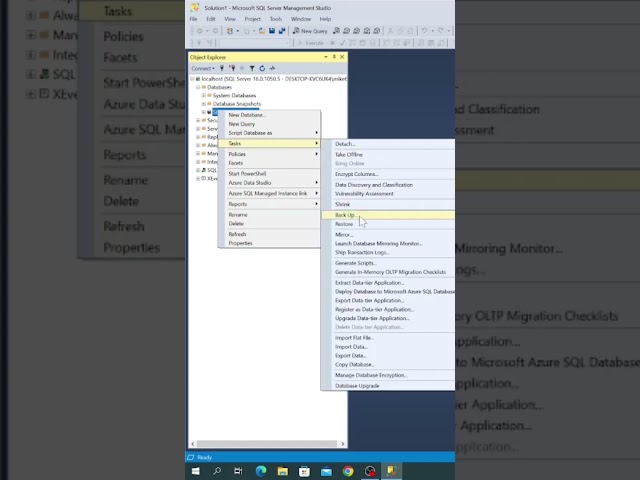Pin the Object Explorer panel
The image size is (640, 480).
pyautogui.click(x=334, y=57)
